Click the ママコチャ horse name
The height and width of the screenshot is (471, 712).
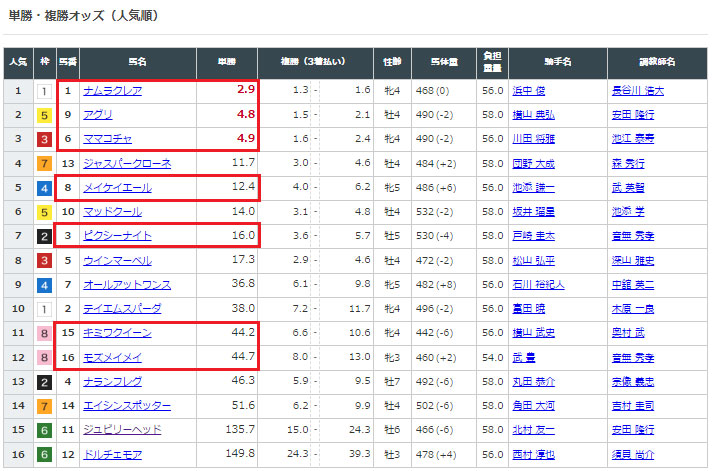[x=107, y=139]
